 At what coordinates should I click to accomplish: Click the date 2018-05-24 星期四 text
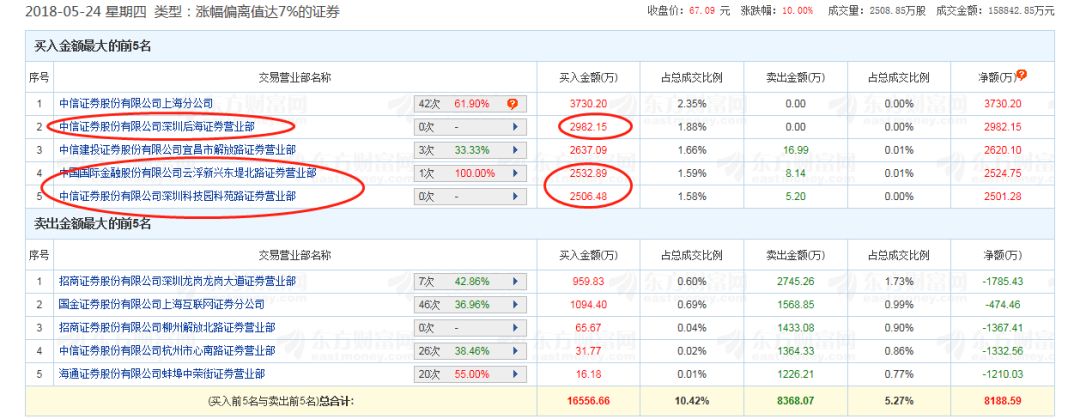[84, 12]
